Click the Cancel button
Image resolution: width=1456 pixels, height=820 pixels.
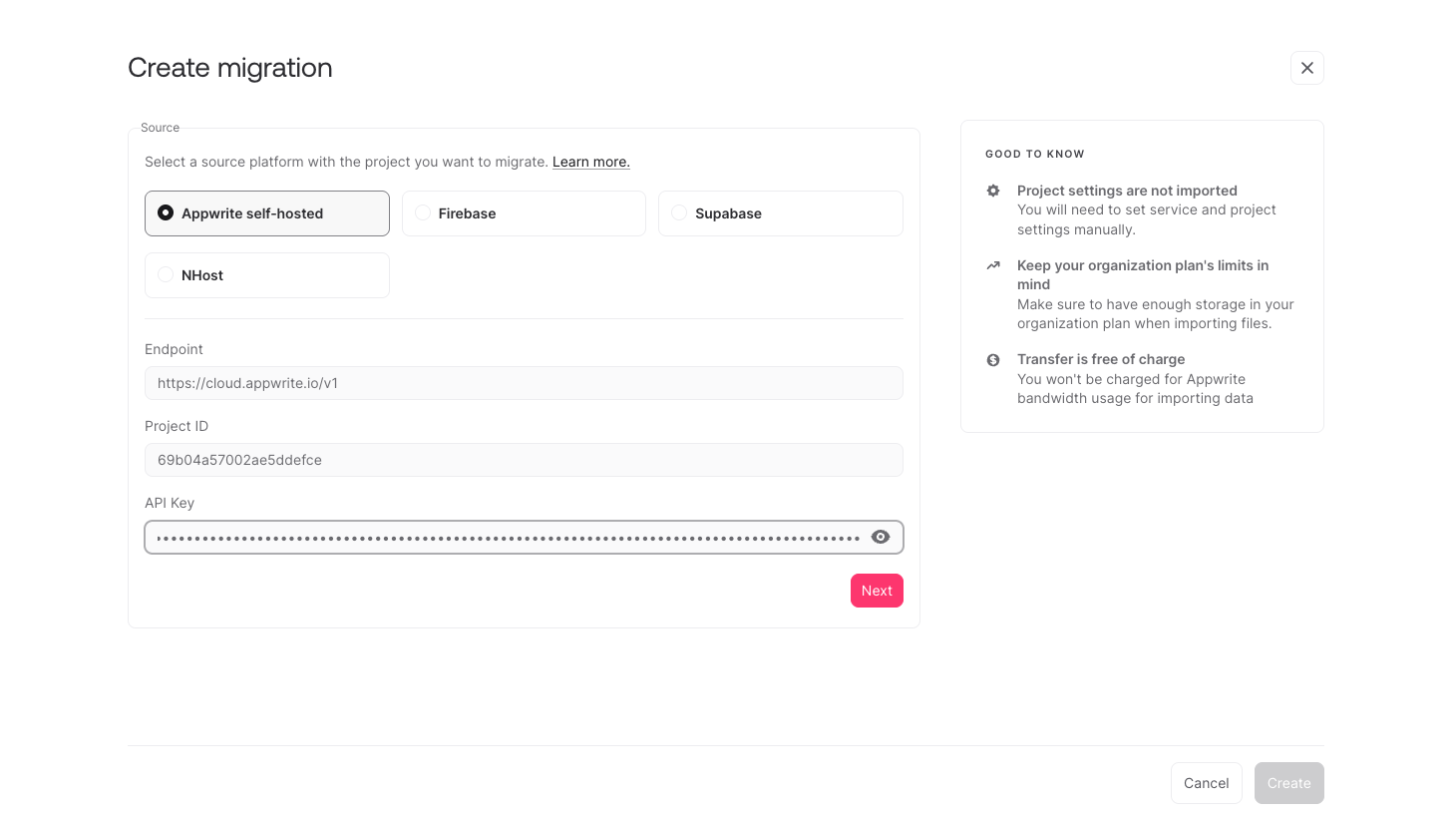1206,783
